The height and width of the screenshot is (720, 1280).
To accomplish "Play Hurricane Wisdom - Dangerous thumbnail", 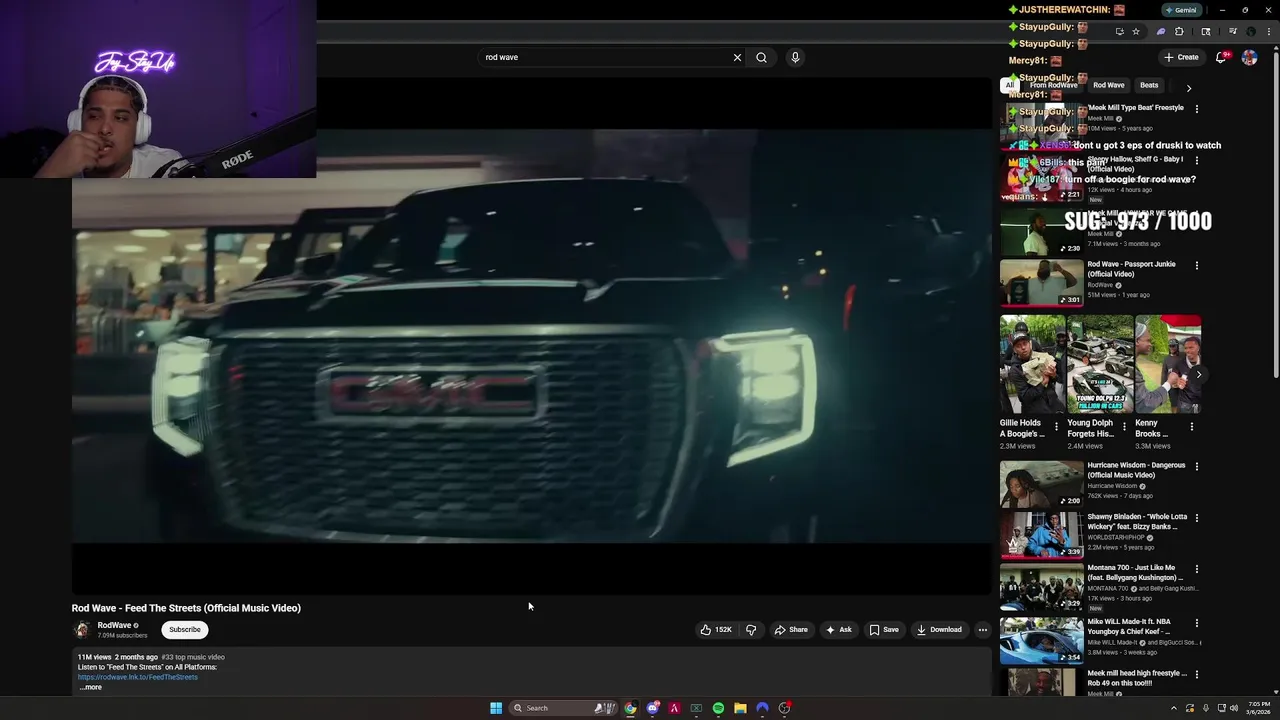I will 1041,484.
